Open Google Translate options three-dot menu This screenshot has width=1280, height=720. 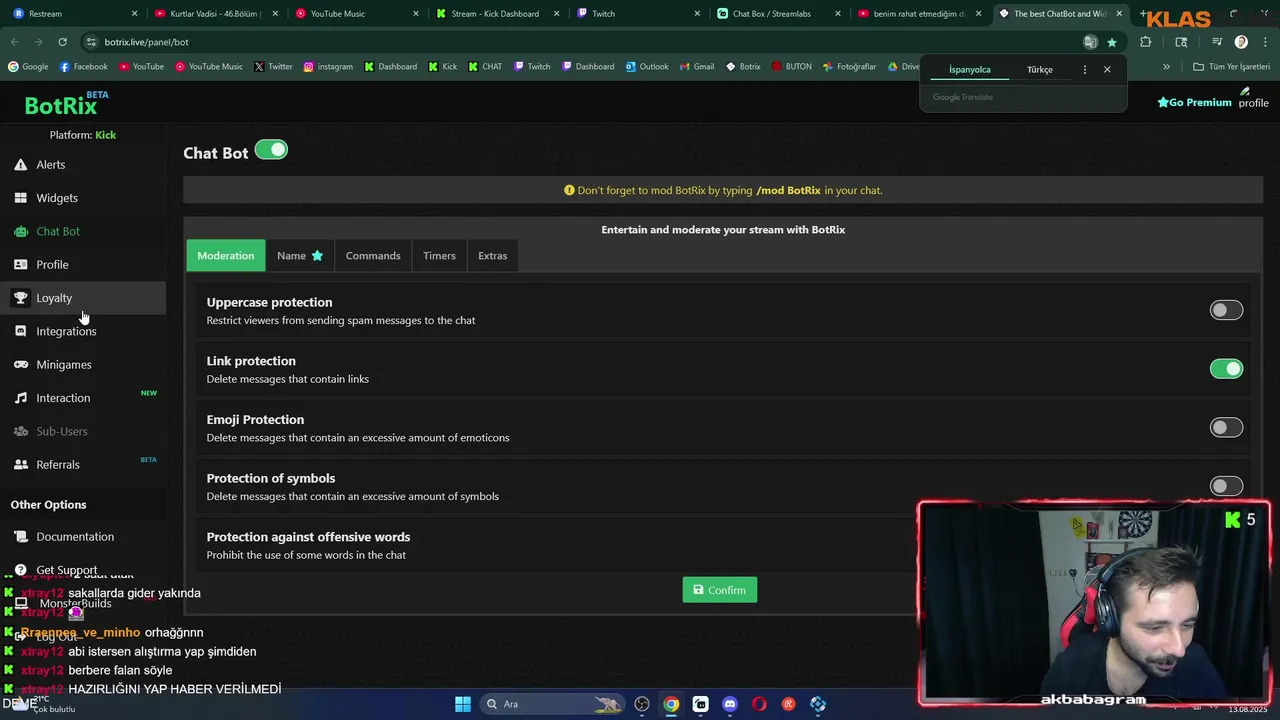coord(1084,70)
